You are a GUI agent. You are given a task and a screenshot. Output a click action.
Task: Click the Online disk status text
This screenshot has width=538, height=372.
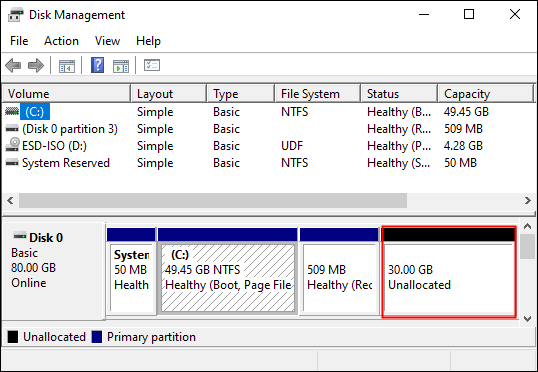pyautogui.click(x=29, y=283)
